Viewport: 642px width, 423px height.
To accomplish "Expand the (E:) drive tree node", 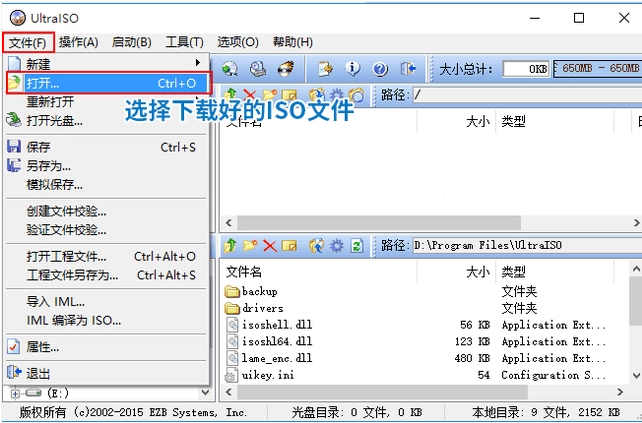I will pos(14,393).
